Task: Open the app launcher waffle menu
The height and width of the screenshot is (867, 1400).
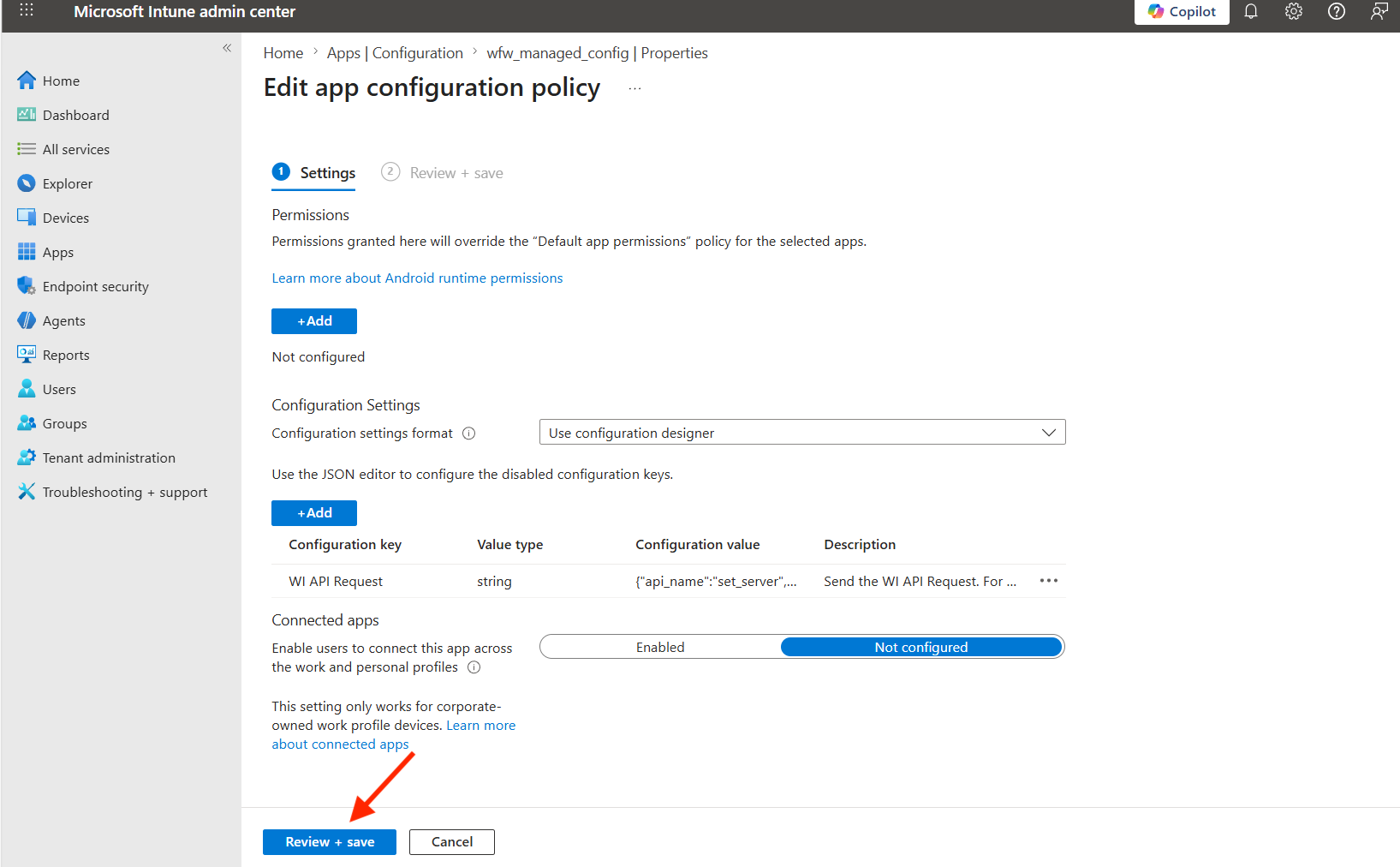Action: click(x=27, y=10)
